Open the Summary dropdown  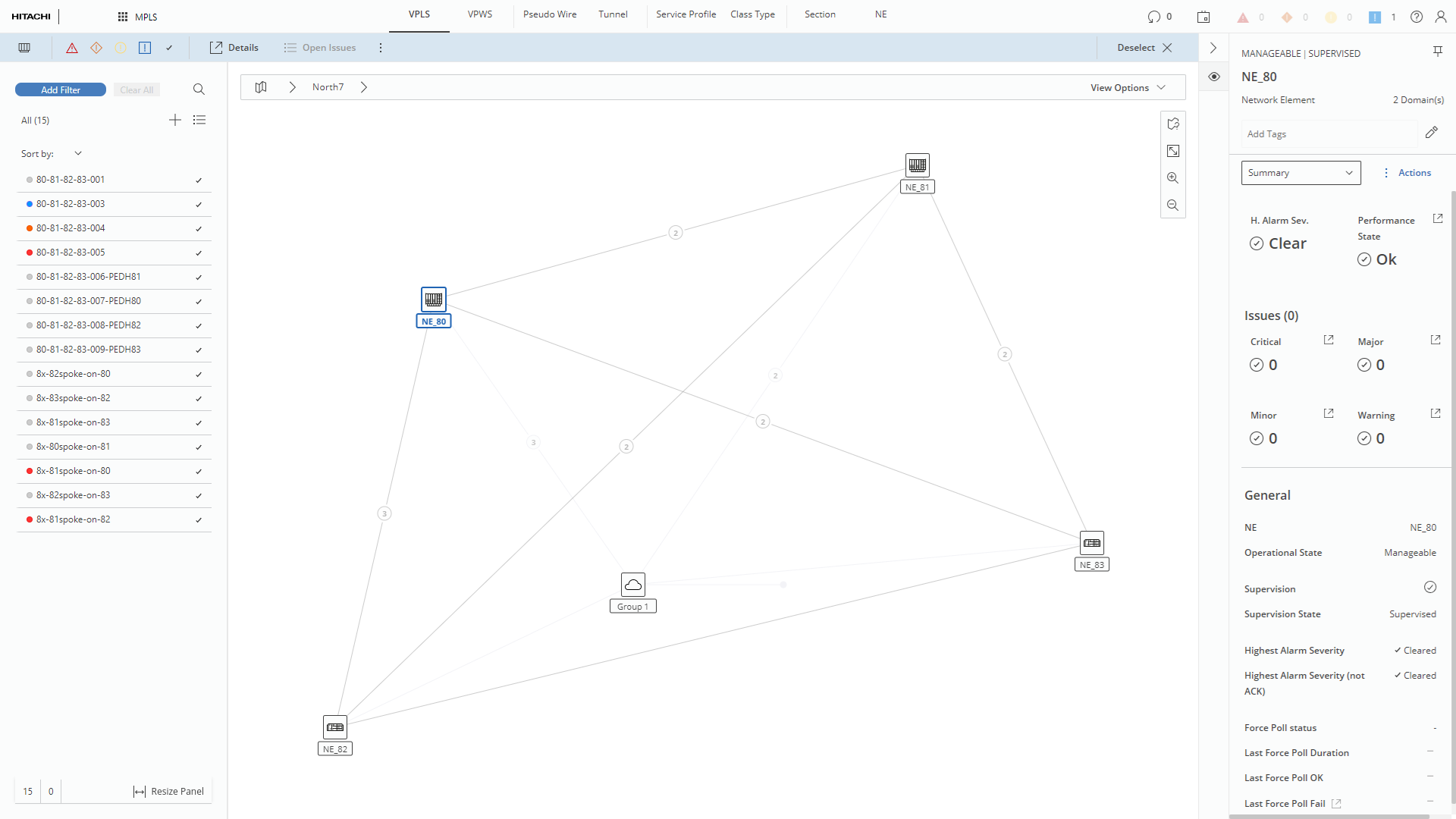(1301, 173)
